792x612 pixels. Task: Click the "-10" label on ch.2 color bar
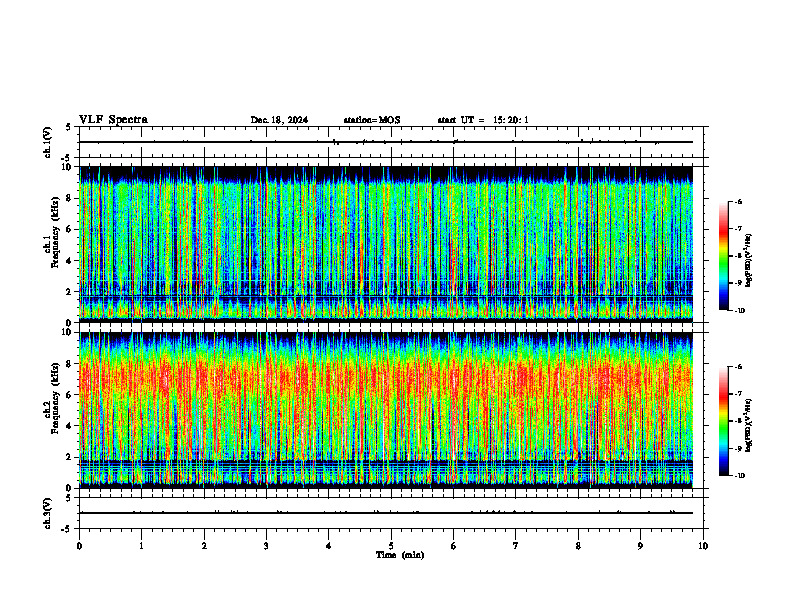(740, 476)
